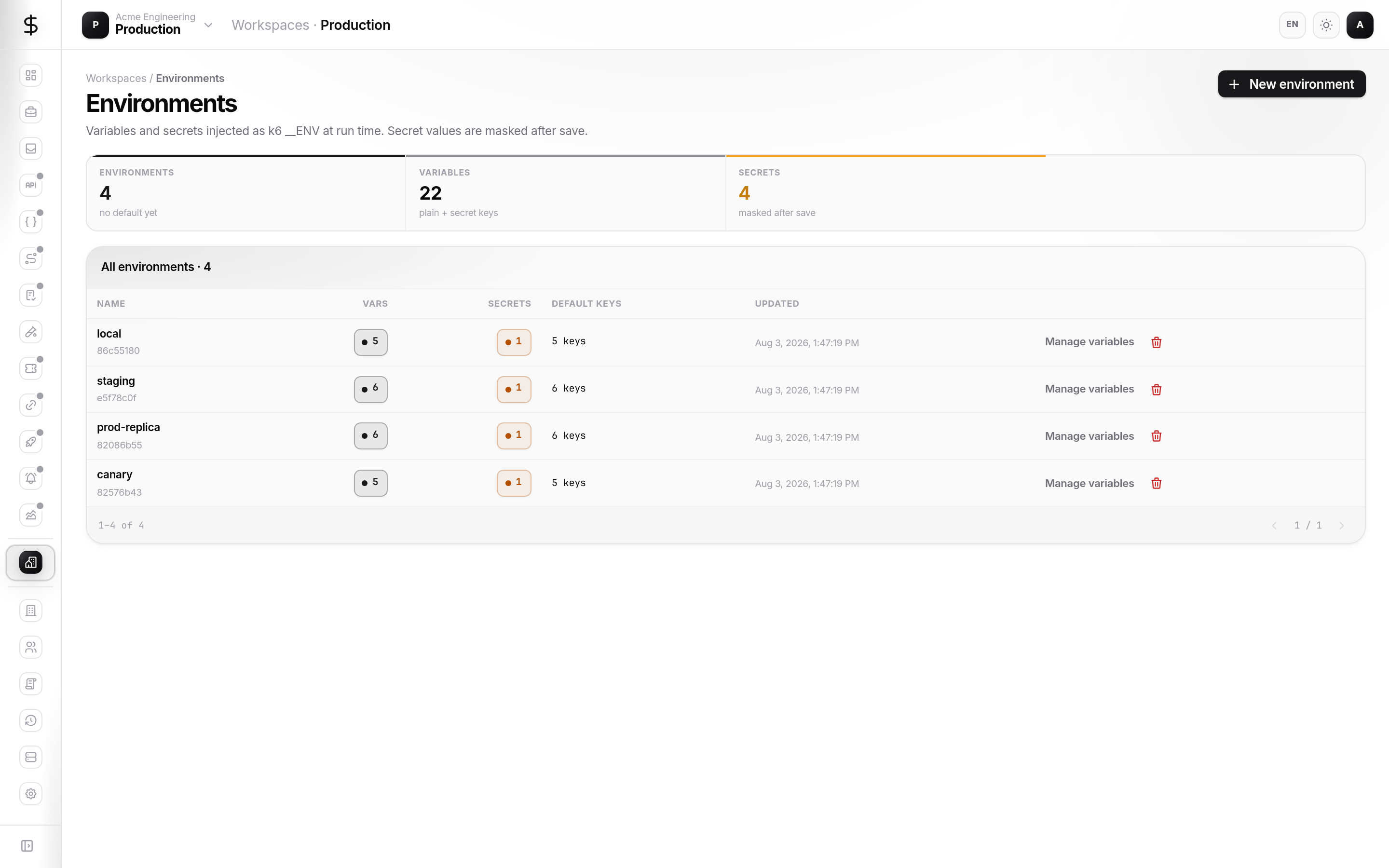The height and width of the screenshot is (868, 1389).
Task: Open the curly braces icon in sidebar
Action: click(31, 222)
